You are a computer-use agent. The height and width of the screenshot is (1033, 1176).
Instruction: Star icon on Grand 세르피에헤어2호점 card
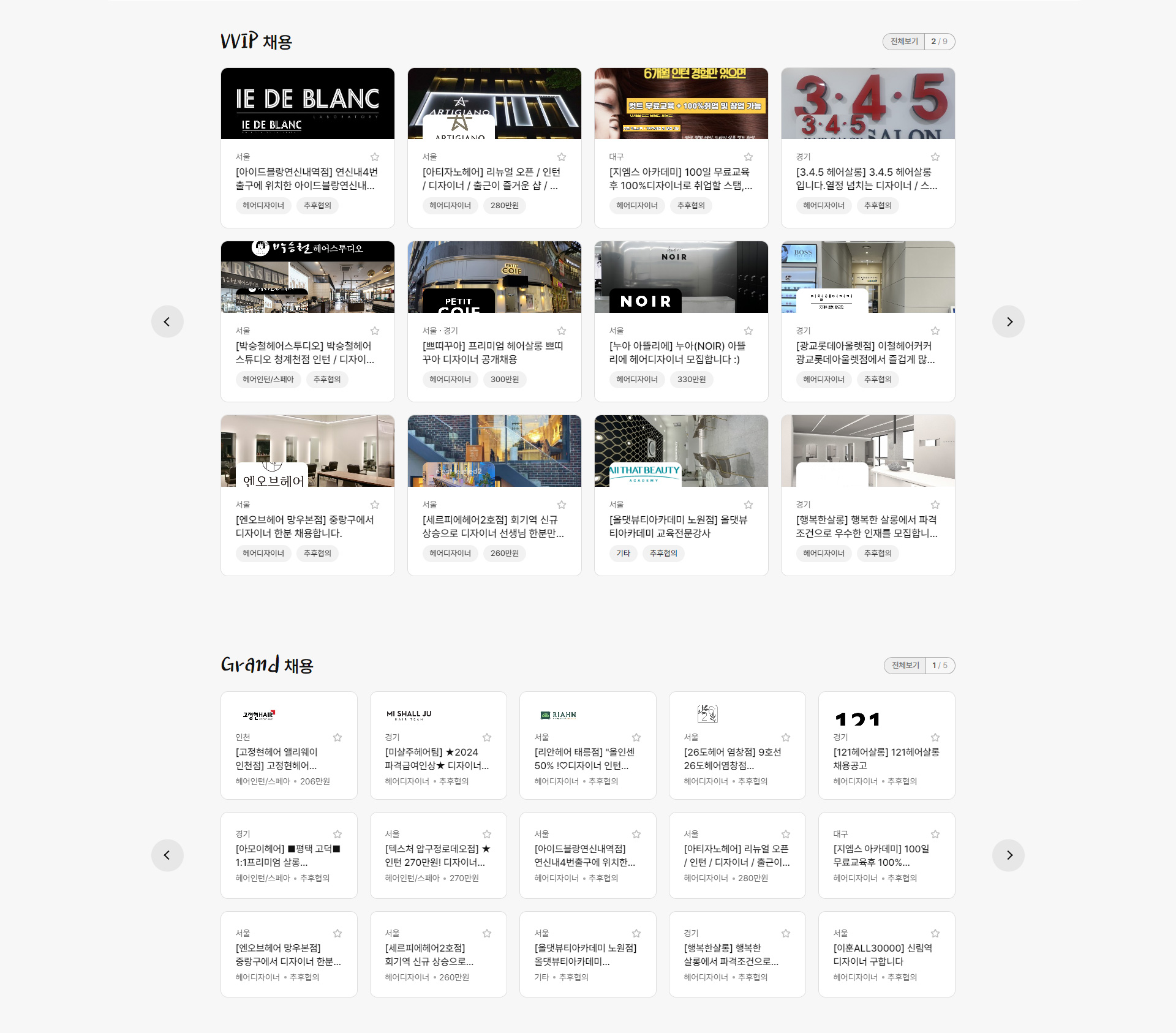click(x=487, y=933)
